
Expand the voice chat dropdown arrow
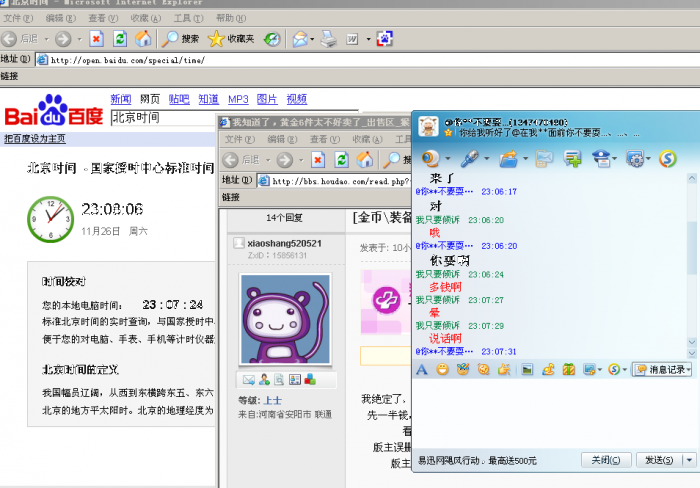[x=487, y=158]
